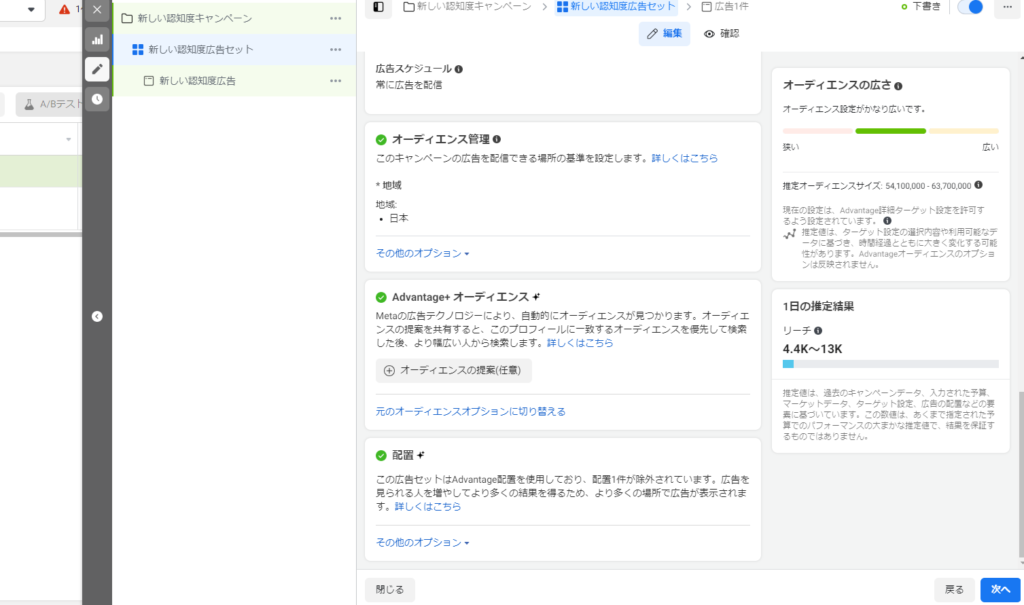
Task: Click info icon next to リーチ
Action: 818,331
